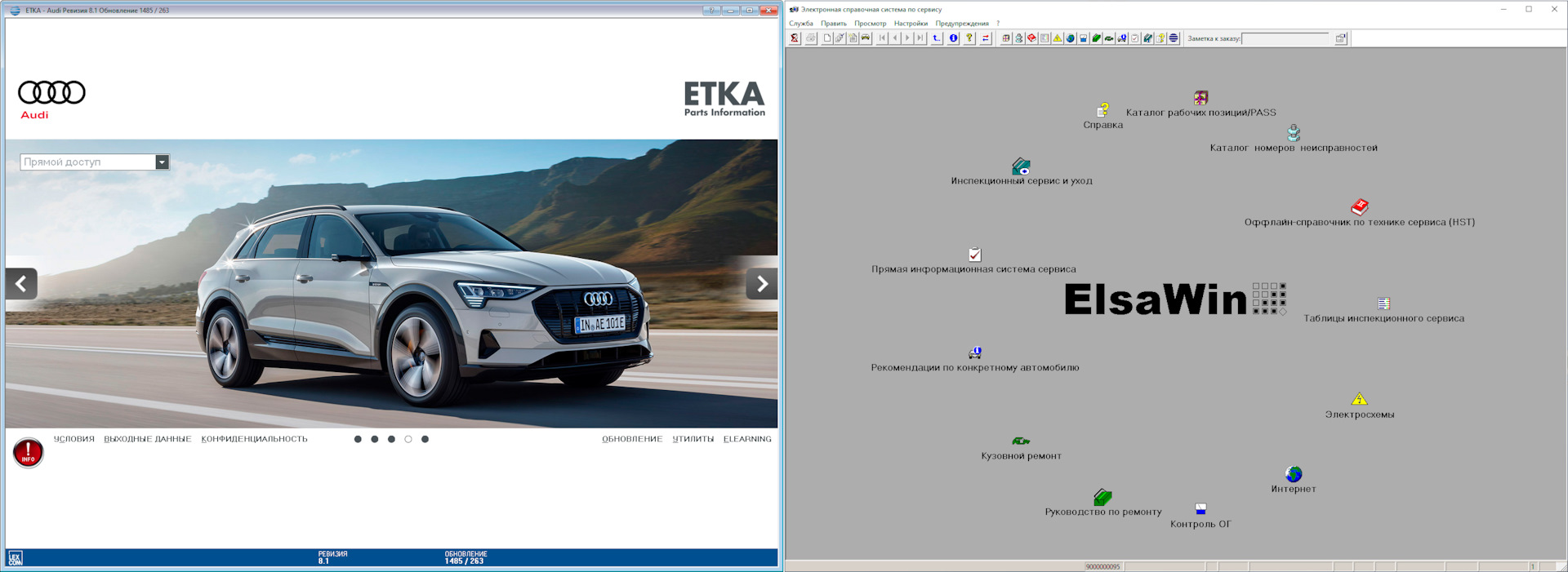
Task: Open the УТИЛИТЫ link in ETKA
Action: point(693,439)
